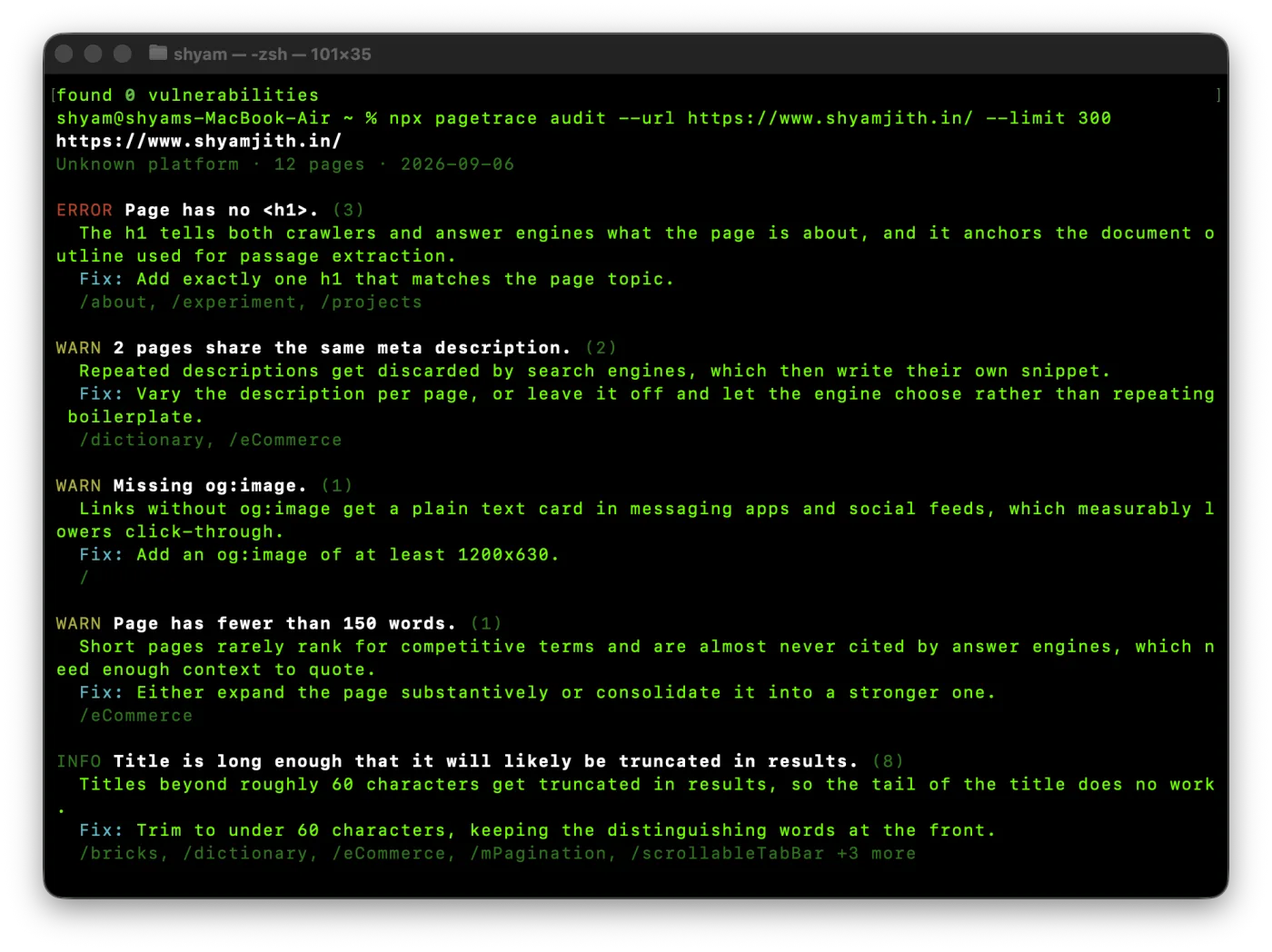Select 'Page has no <h1>.' heading

coord(222,210)
